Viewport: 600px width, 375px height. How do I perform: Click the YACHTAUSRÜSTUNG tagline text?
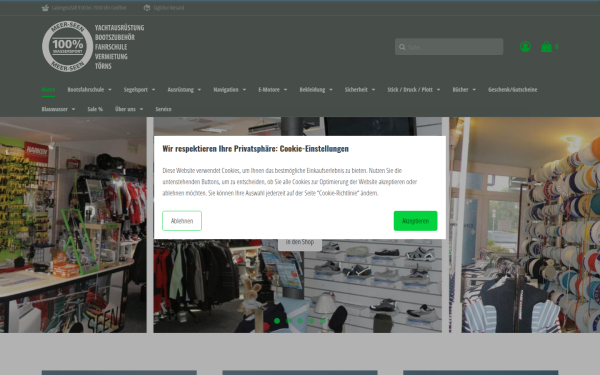[119, 28]
